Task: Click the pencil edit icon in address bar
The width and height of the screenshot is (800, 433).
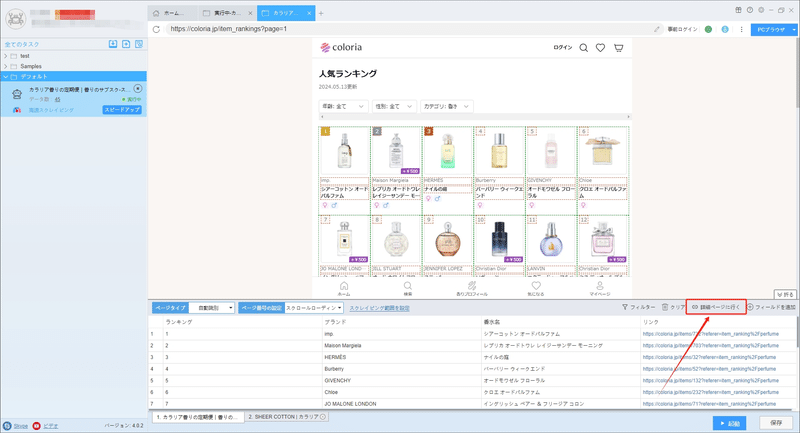Action: point(657,29)
